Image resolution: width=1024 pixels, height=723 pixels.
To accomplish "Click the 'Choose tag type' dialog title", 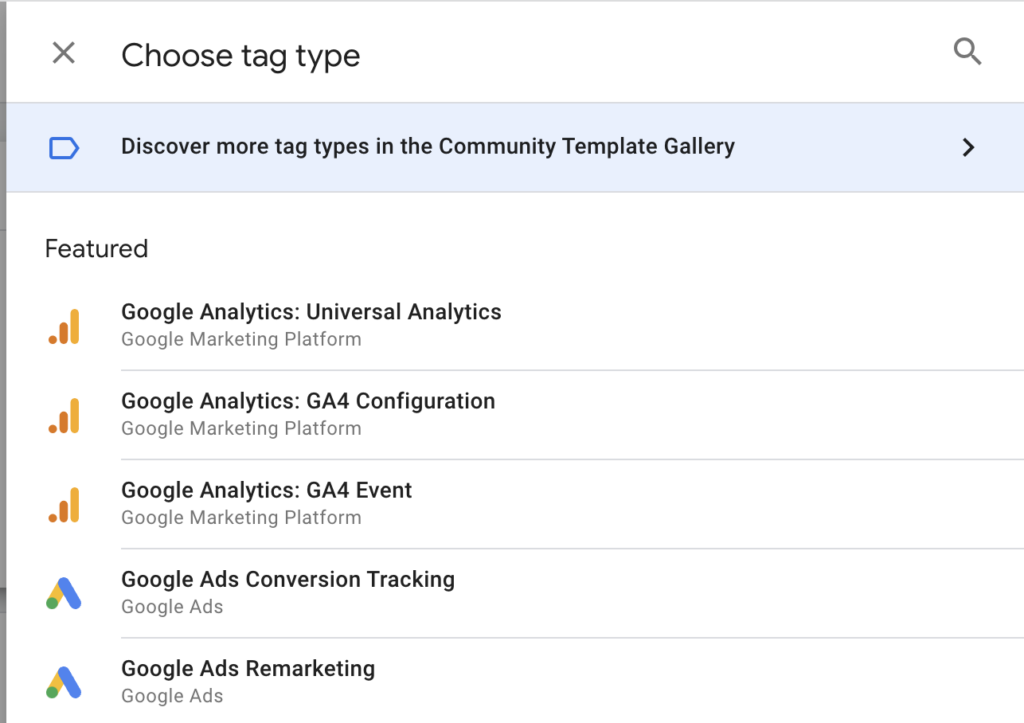I will click(240, 55).
